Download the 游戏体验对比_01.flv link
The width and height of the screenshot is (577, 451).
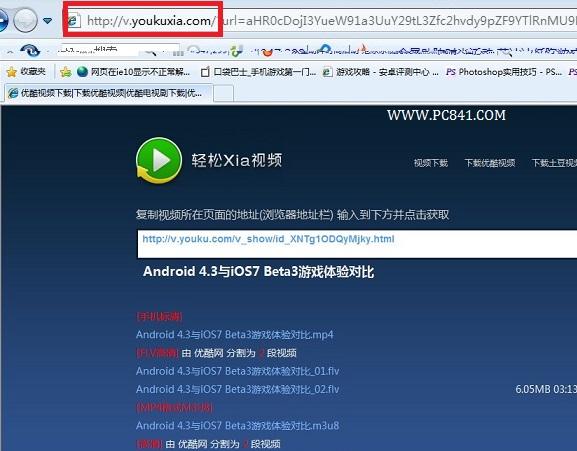238,371
